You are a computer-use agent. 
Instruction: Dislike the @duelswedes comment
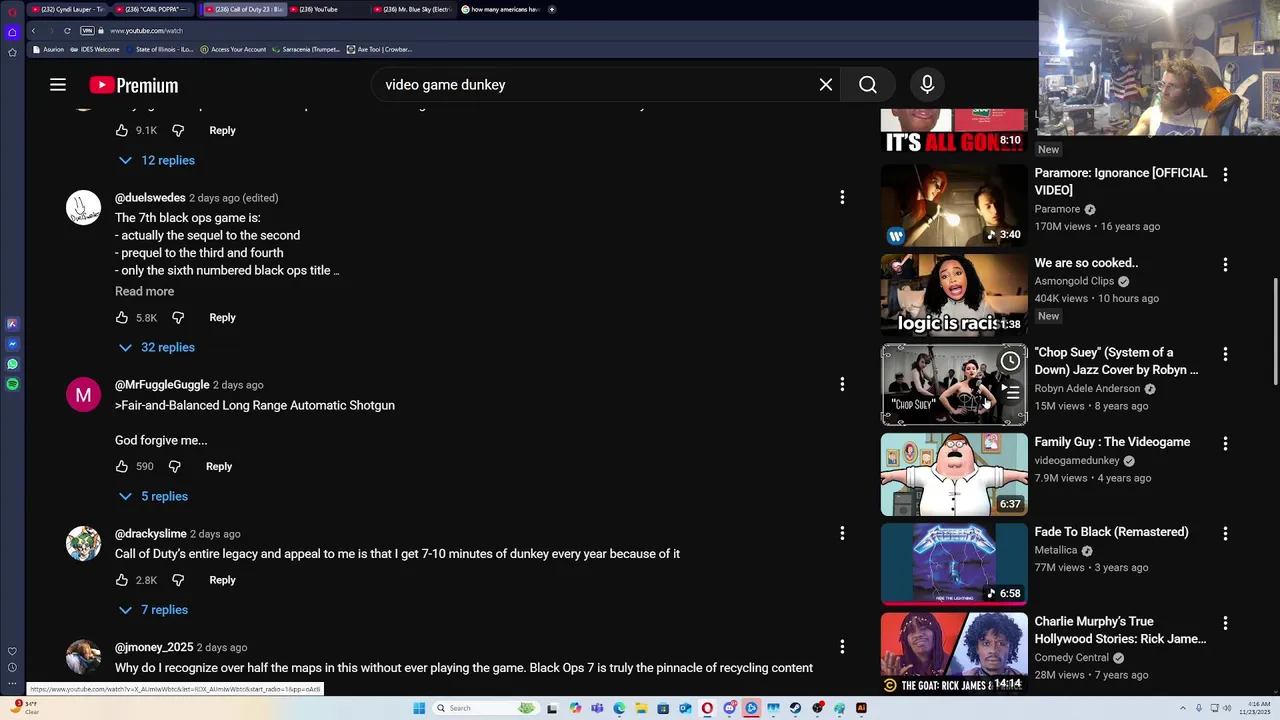pyautogui.click(x=178, y=317)
